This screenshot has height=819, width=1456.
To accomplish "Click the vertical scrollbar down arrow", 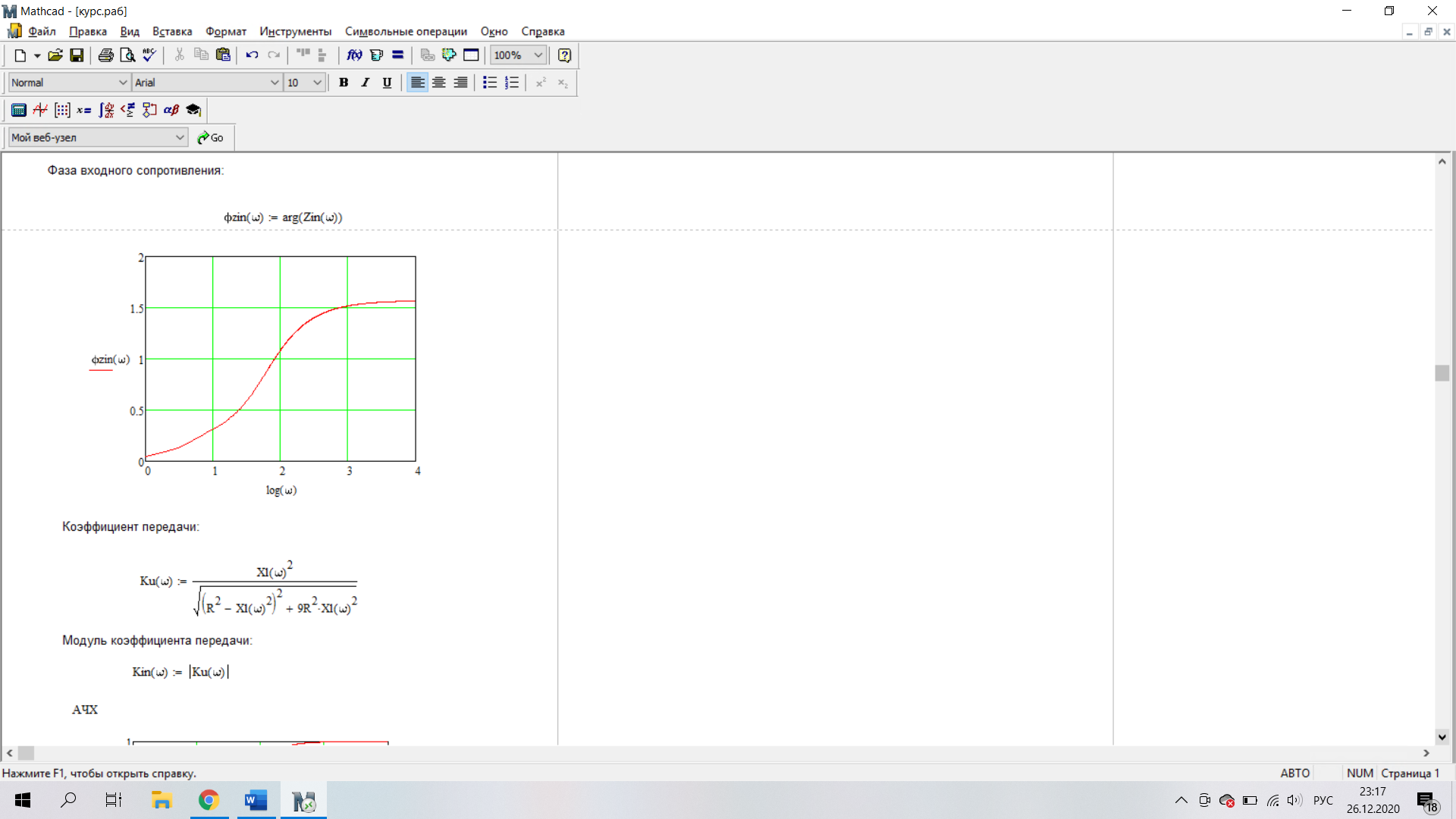I will click(1442, 737).
